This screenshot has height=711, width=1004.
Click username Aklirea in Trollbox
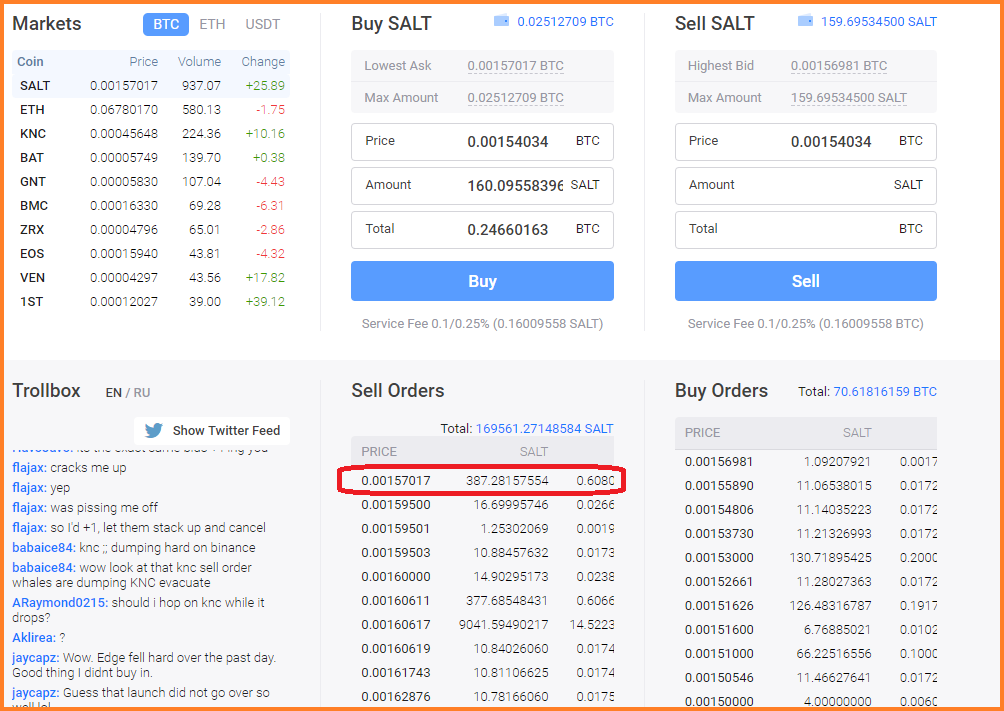(34, 638)
